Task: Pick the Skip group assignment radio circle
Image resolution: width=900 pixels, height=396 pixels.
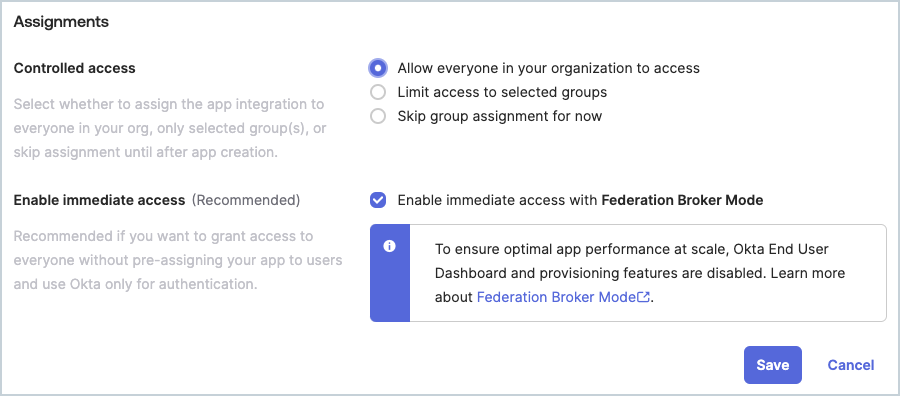Action: click(378, 116)
